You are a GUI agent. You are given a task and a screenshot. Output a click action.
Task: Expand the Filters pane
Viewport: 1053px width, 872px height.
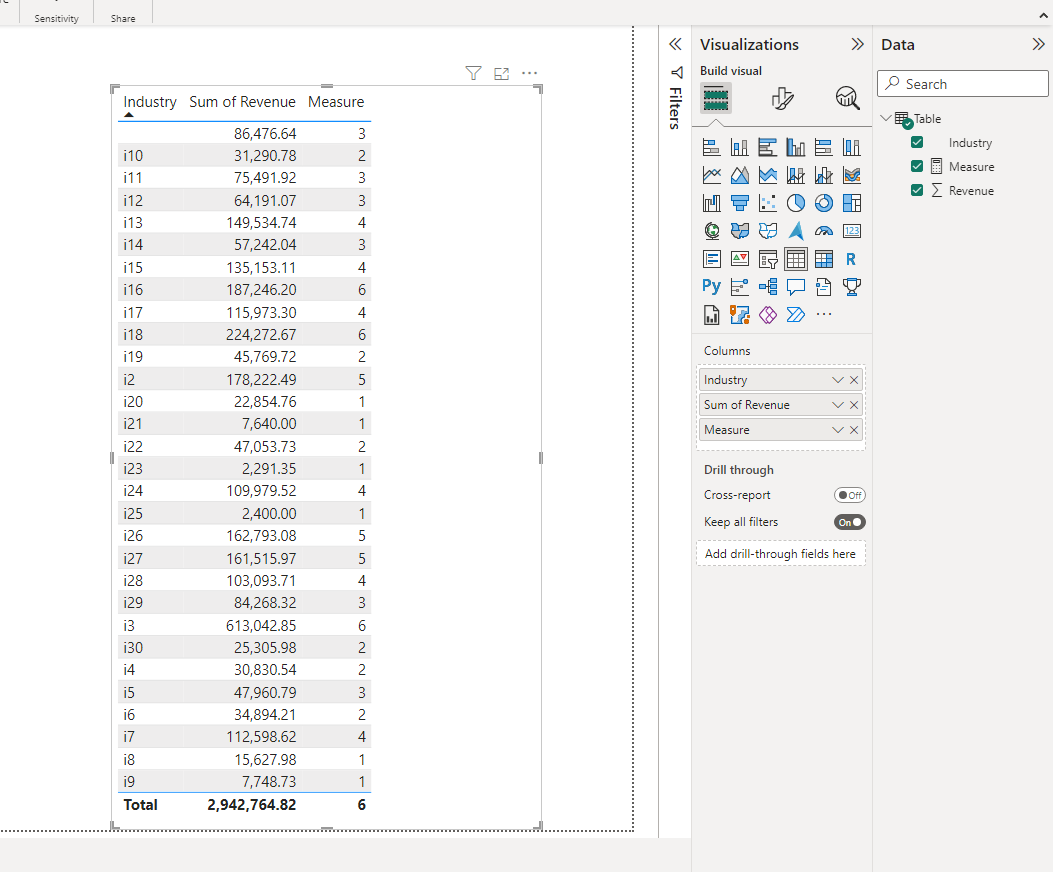[675, 44]
